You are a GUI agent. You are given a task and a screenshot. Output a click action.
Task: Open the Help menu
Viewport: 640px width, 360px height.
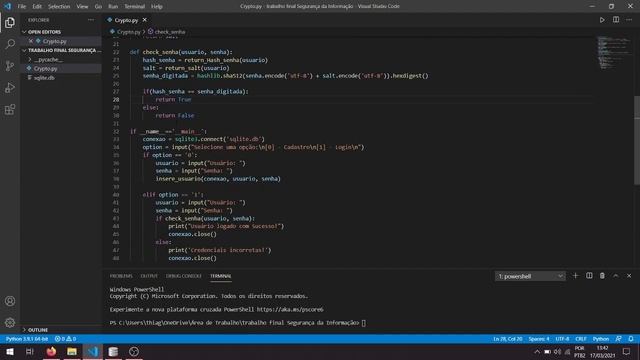pos(157,7)
